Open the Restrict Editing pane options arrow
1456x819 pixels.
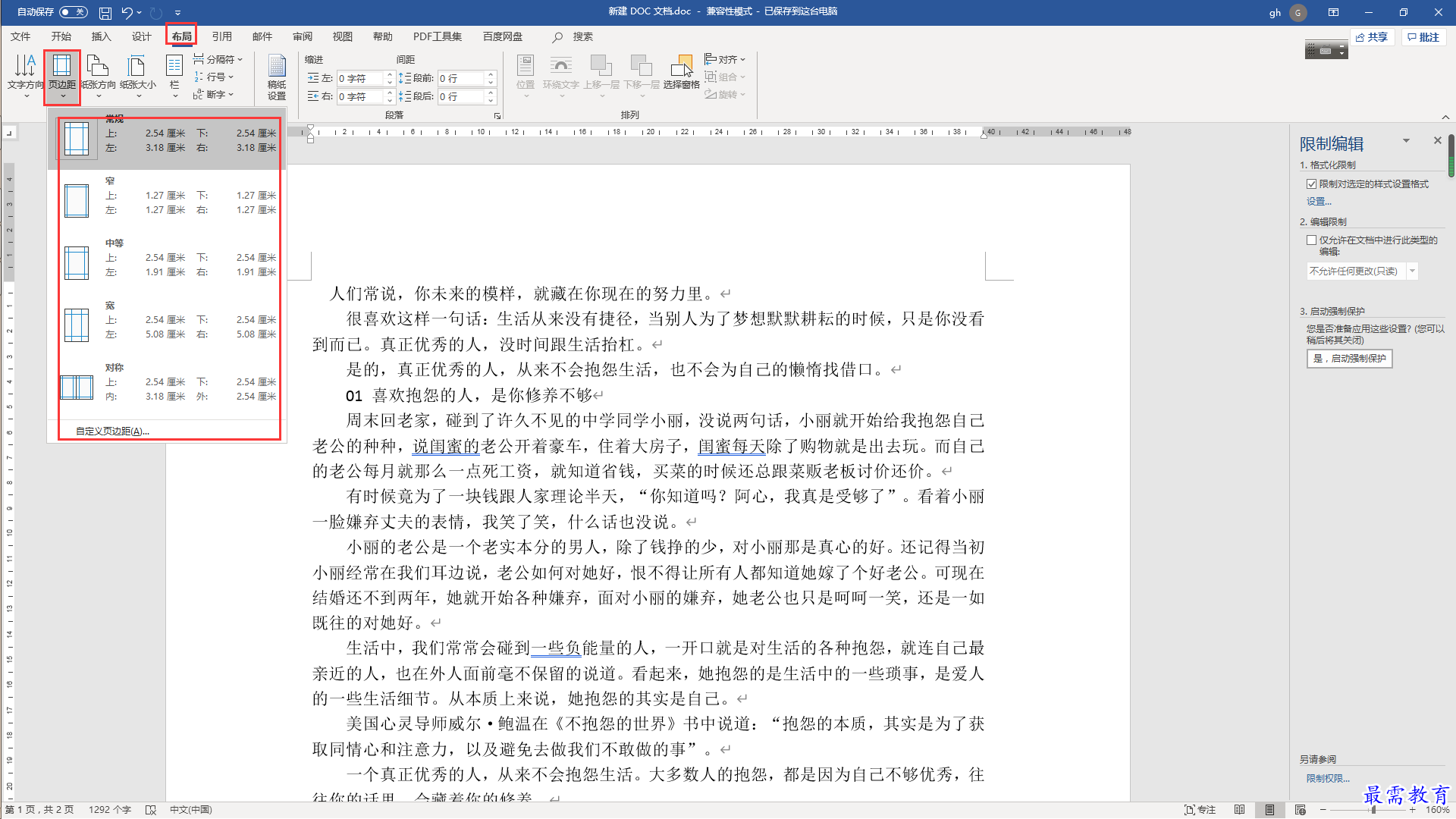pyautogui.click(x=1406, y=140)
